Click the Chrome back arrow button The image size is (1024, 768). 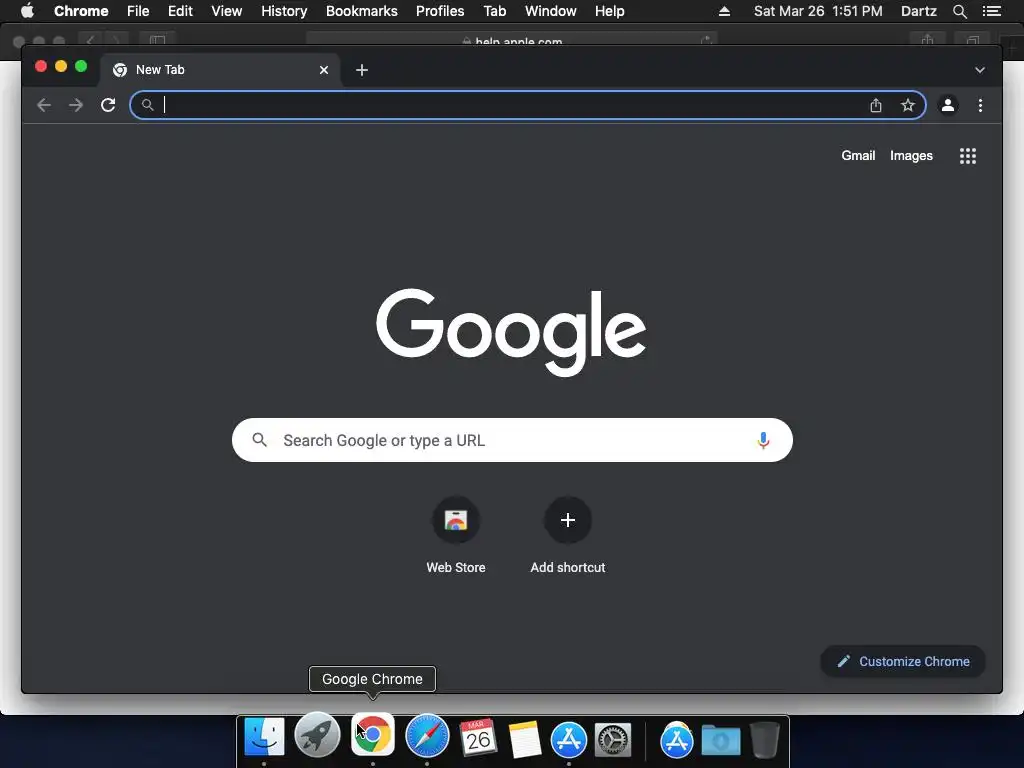[44, 105]
